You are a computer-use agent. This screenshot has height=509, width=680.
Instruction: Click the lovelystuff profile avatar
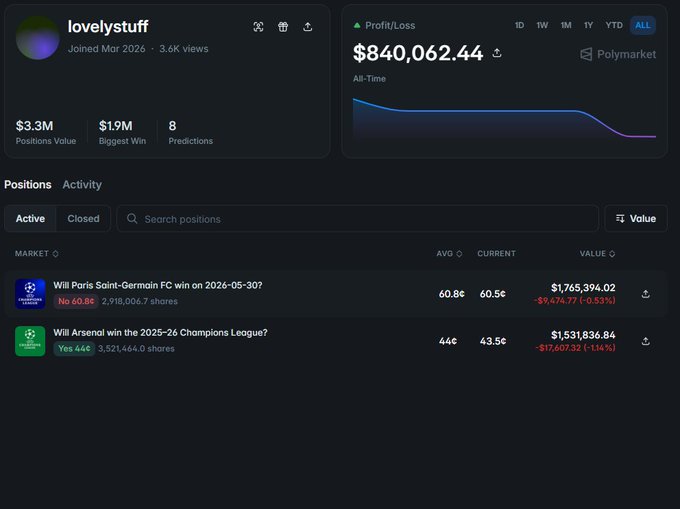click(x=37, y=37)
